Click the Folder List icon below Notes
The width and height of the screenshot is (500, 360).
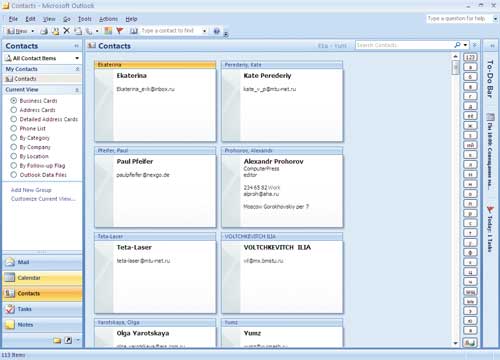[57, 340]
